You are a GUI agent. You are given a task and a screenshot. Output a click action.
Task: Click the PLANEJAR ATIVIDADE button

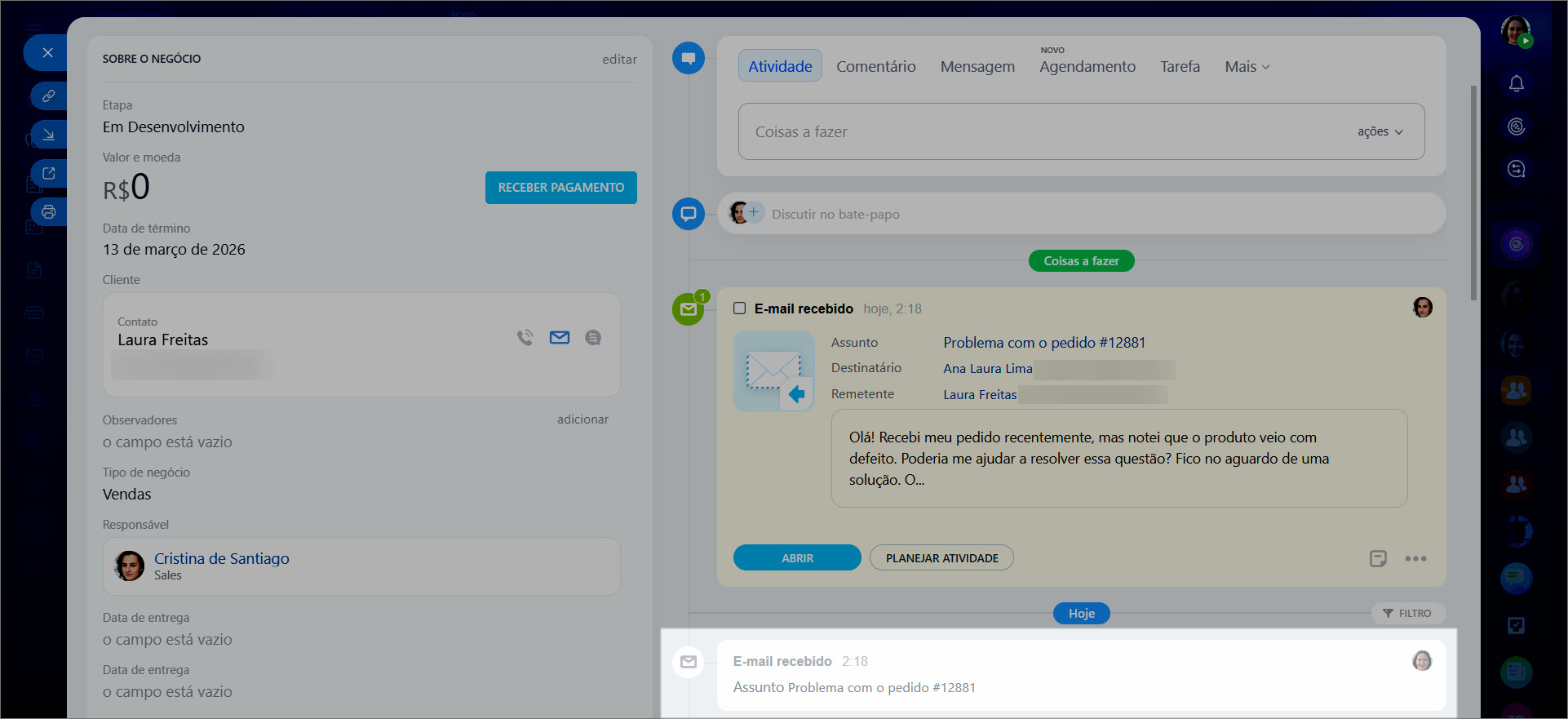(x=941, y=558)
